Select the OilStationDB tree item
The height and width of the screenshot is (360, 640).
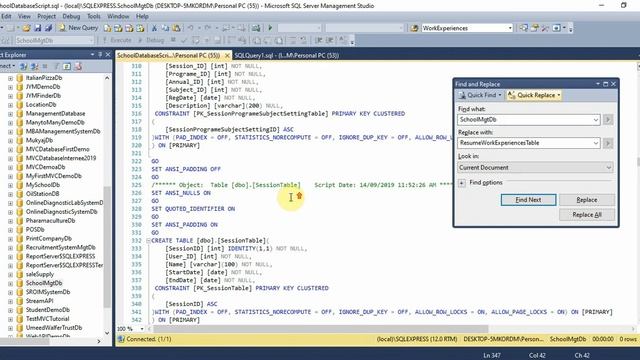pos(42,194)
